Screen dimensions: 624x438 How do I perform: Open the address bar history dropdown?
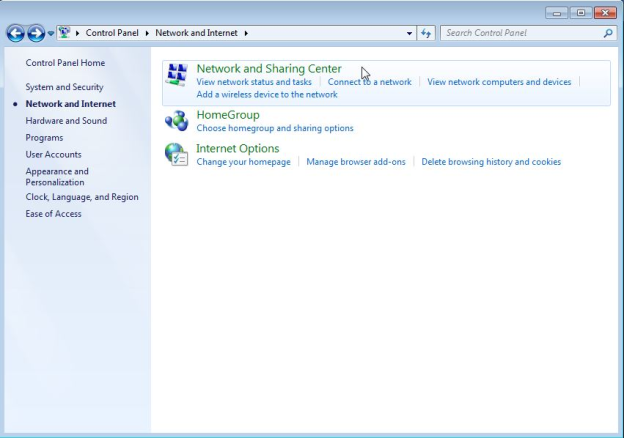pos(409,33)
